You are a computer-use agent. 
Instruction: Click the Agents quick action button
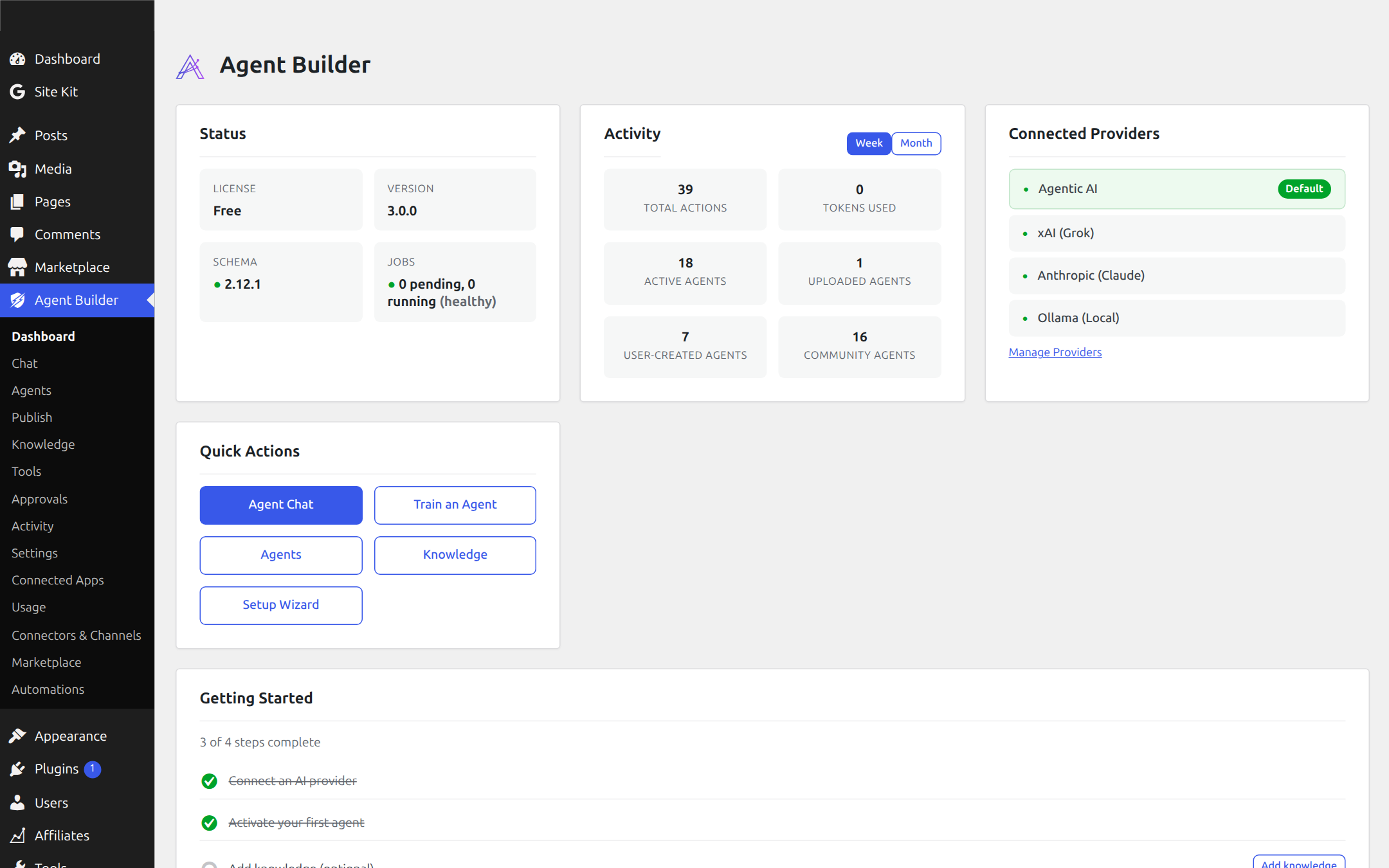tap(281, 556)
